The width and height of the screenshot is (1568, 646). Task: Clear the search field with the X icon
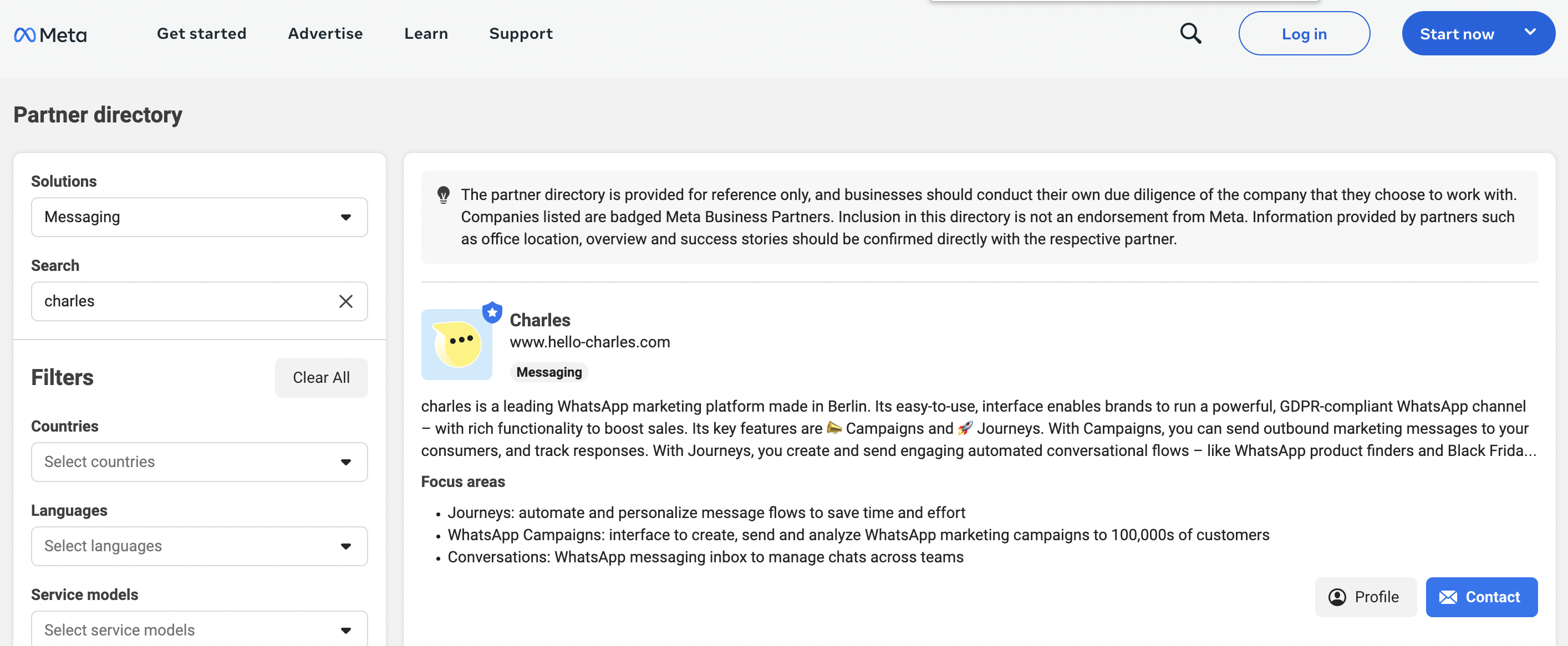point(347,301)
